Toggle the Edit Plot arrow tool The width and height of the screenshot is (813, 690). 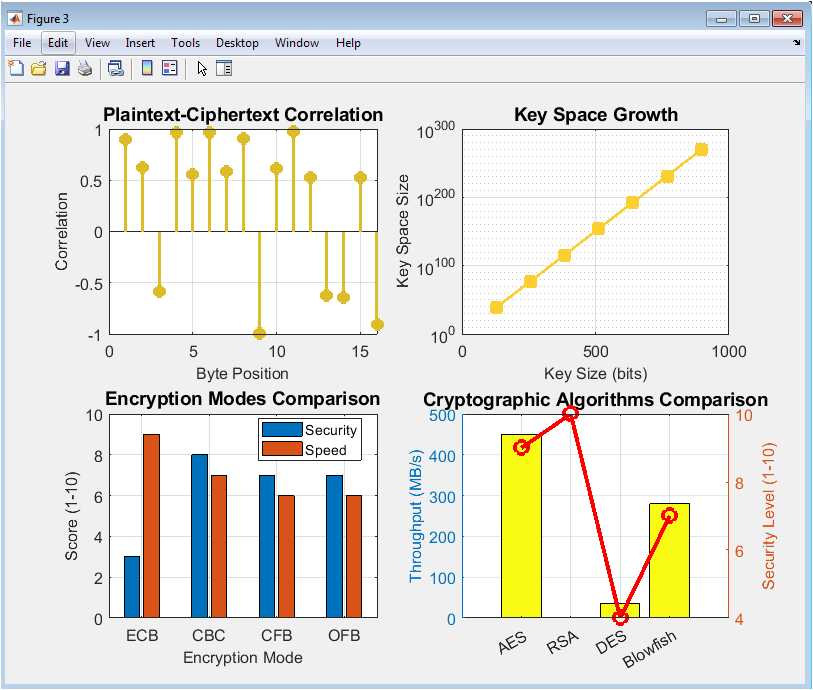(x=201, y=68)
